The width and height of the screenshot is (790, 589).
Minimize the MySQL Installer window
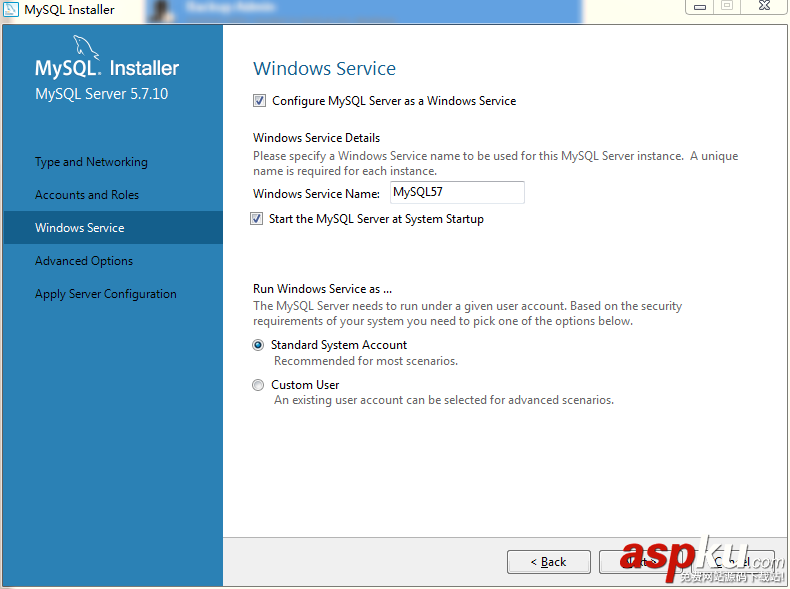tap(699, 7)
